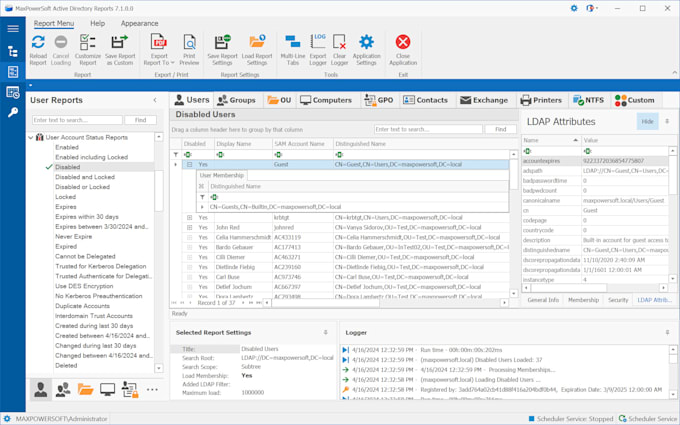680x425 pixels.
Task: Select the Duplicate Accounts report
Action: [x=82, y=306]
